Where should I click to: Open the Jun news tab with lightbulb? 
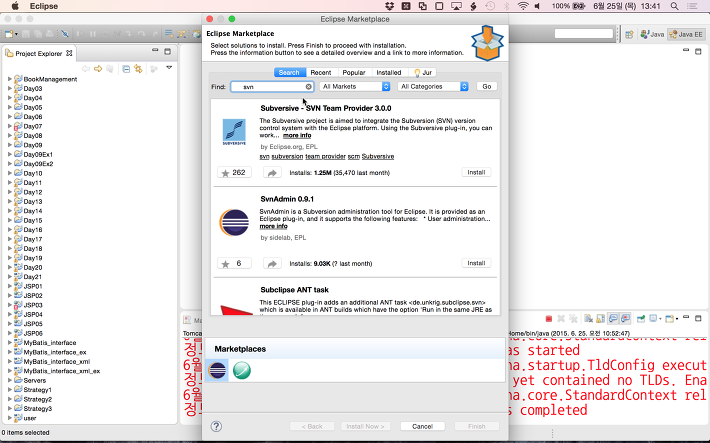(x=422, y=72)
